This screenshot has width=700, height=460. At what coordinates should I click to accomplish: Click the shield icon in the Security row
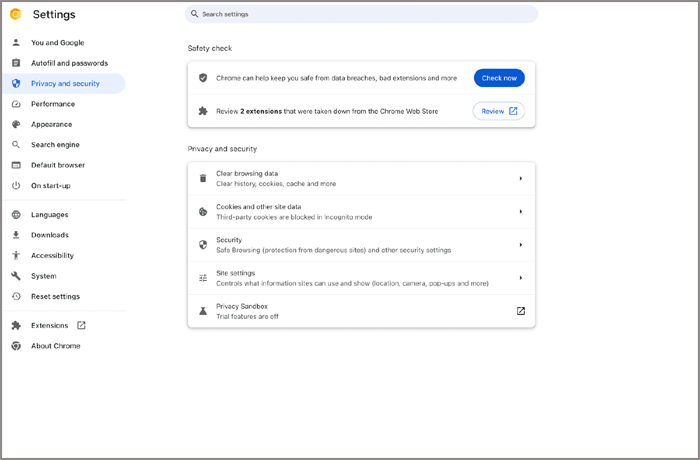[x=203, y=245]
